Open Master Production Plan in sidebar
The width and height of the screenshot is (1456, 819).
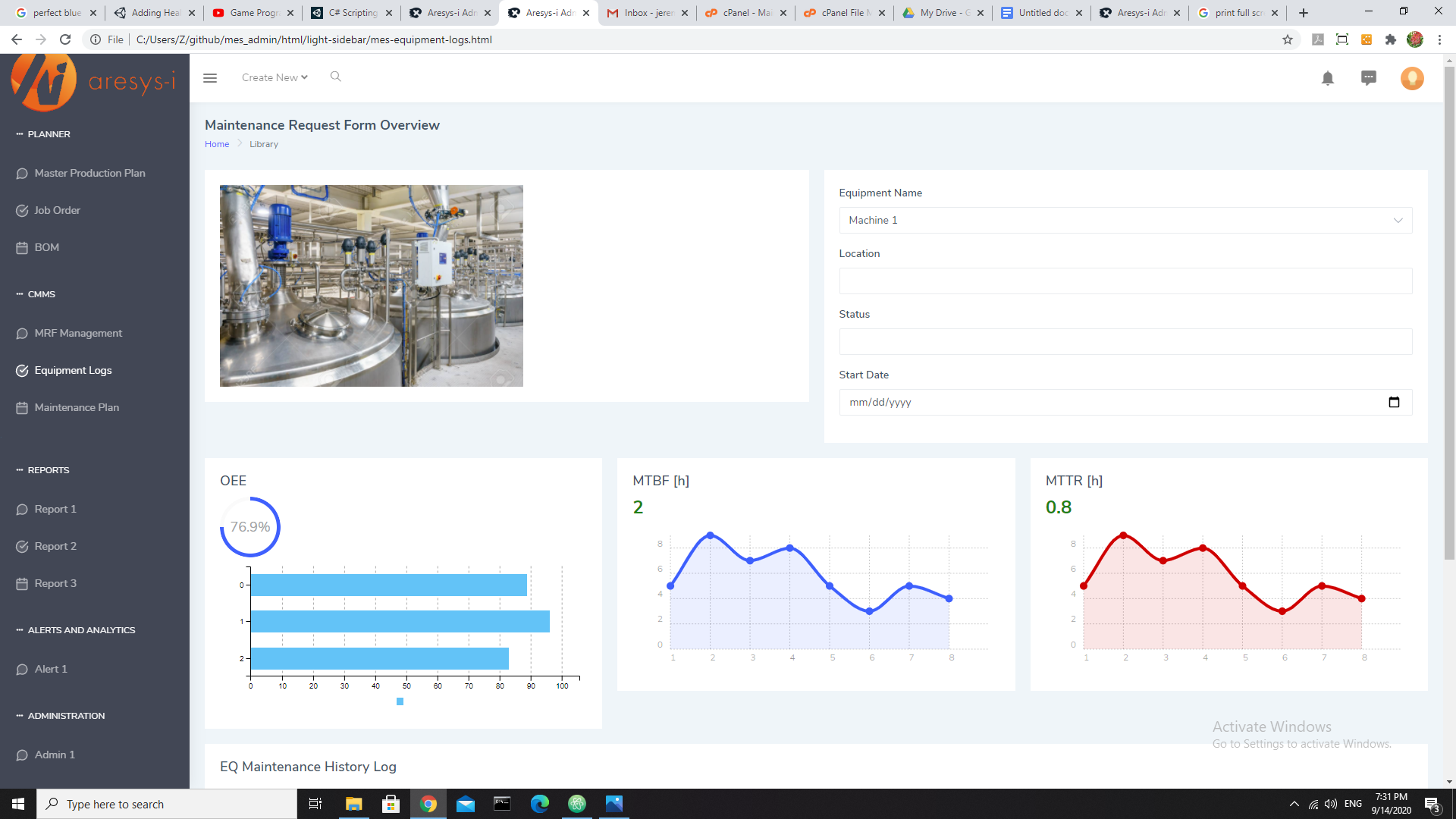(89, 173)
